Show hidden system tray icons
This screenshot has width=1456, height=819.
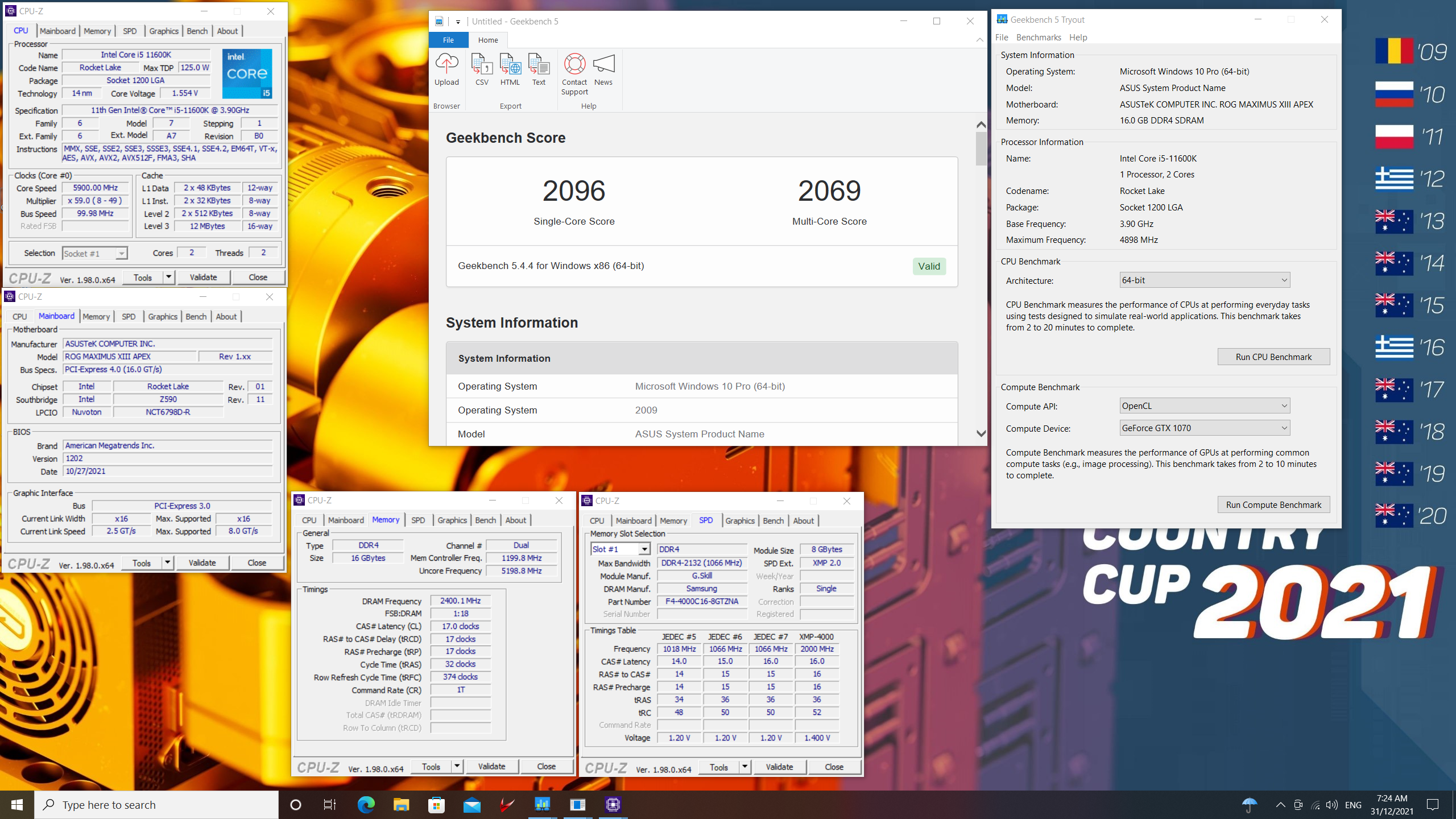(x=1280, y=805)
